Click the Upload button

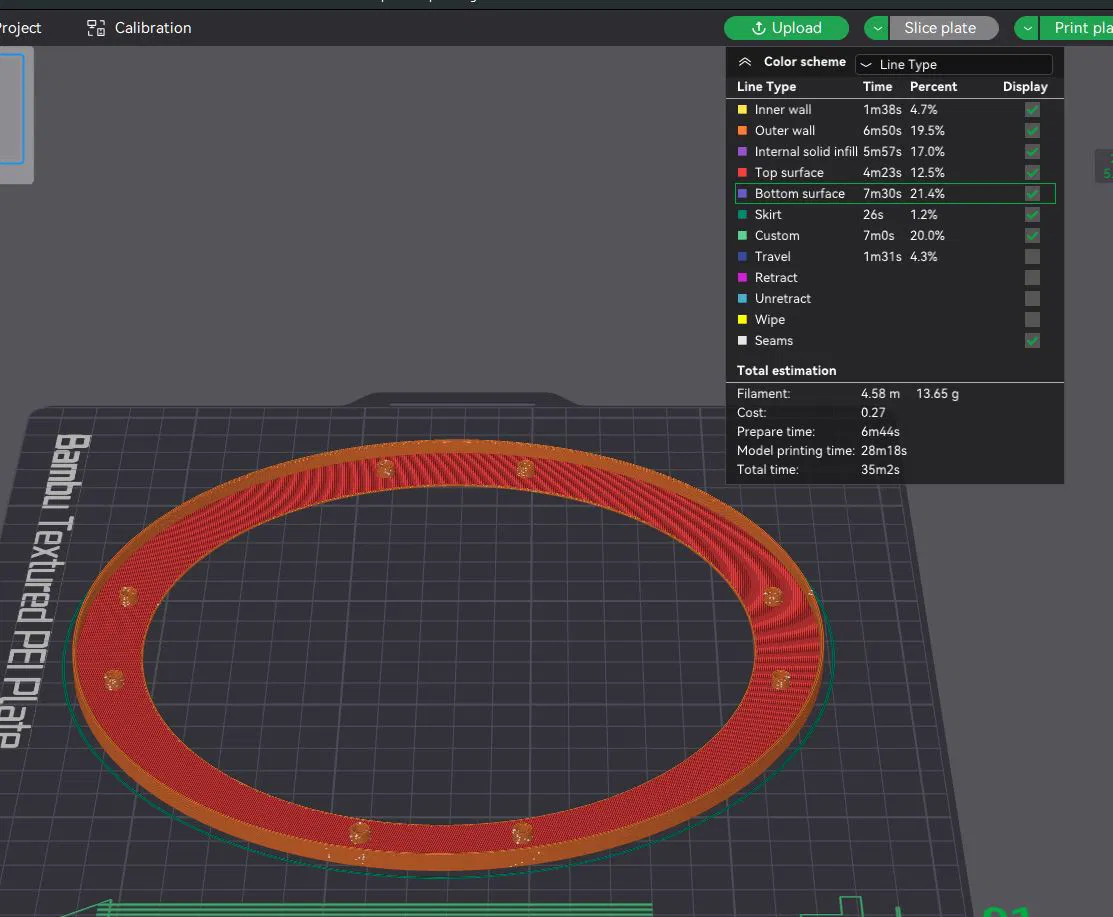tap(786, 28)
